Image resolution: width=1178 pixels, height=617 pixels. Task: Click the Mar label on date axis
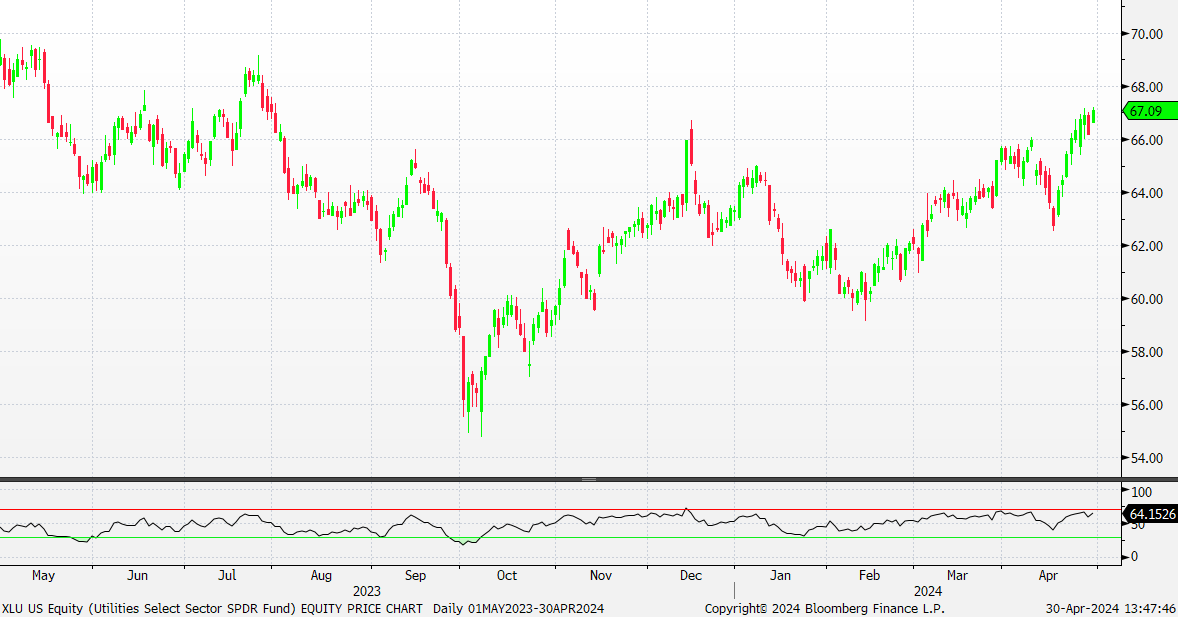(x=957, y=576)
